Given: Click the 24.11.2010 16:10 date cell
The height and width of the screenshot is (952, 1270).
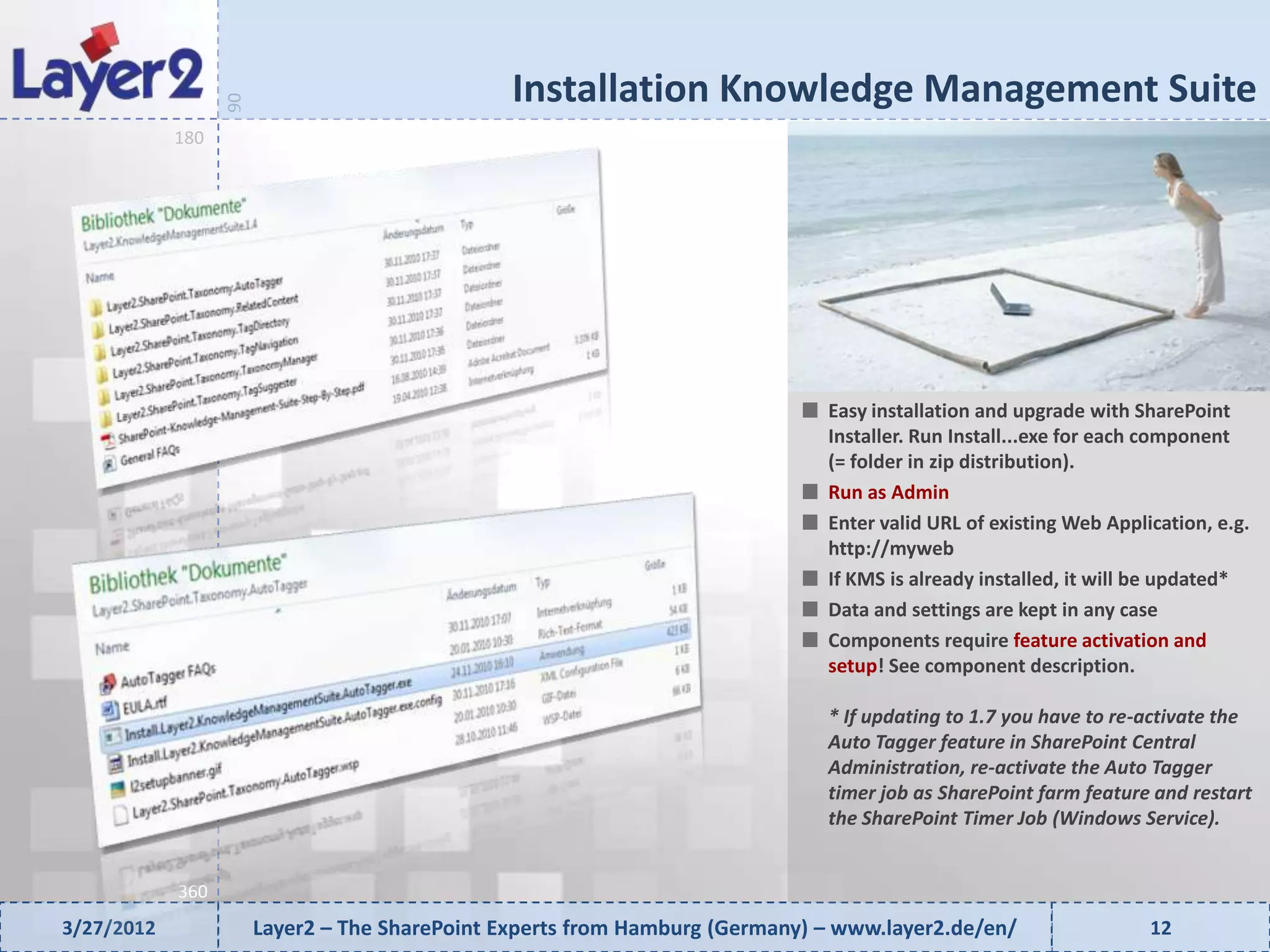Looking at the screenshot, I should coord(482,667).
